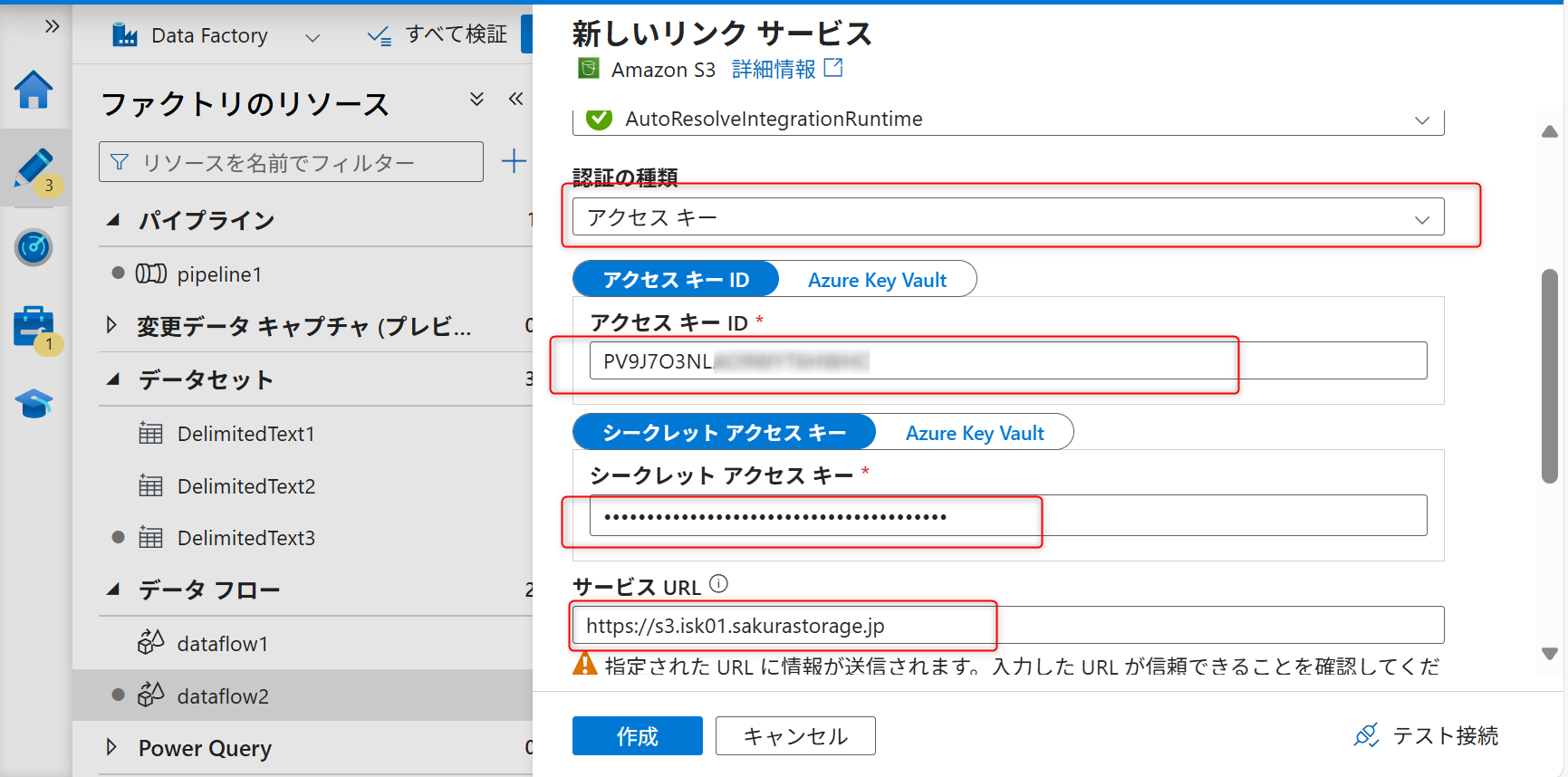Click the ファクトリのリソース heading

click(245, 104)
